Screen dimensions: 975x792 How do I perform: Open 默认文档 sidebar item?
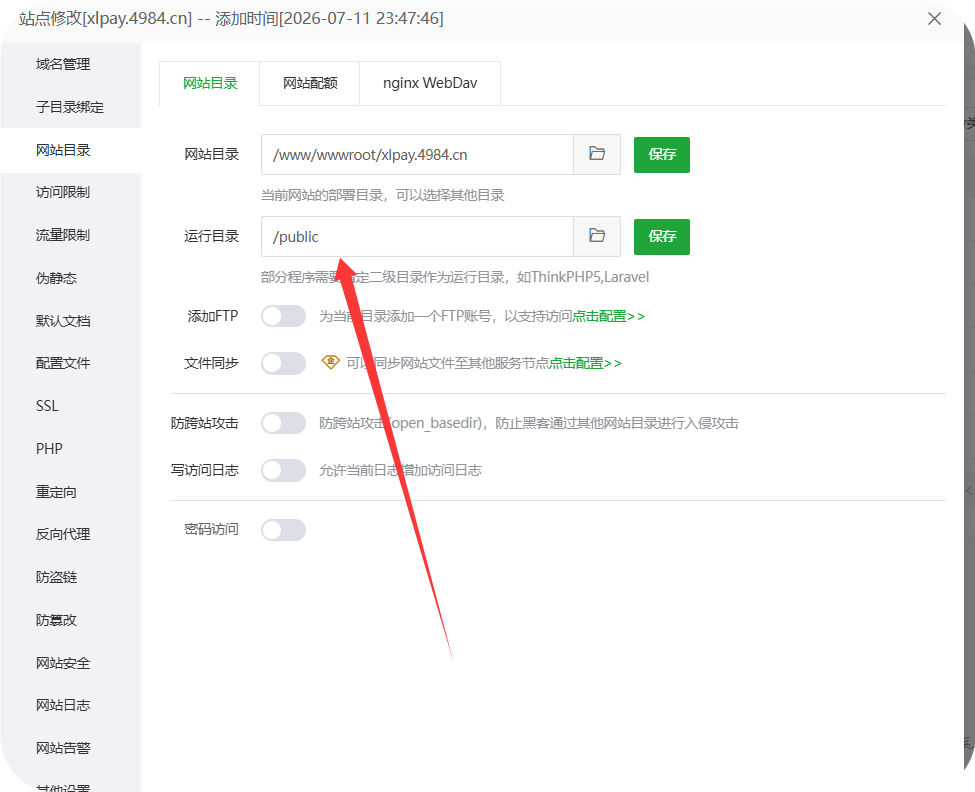point(63,321)
